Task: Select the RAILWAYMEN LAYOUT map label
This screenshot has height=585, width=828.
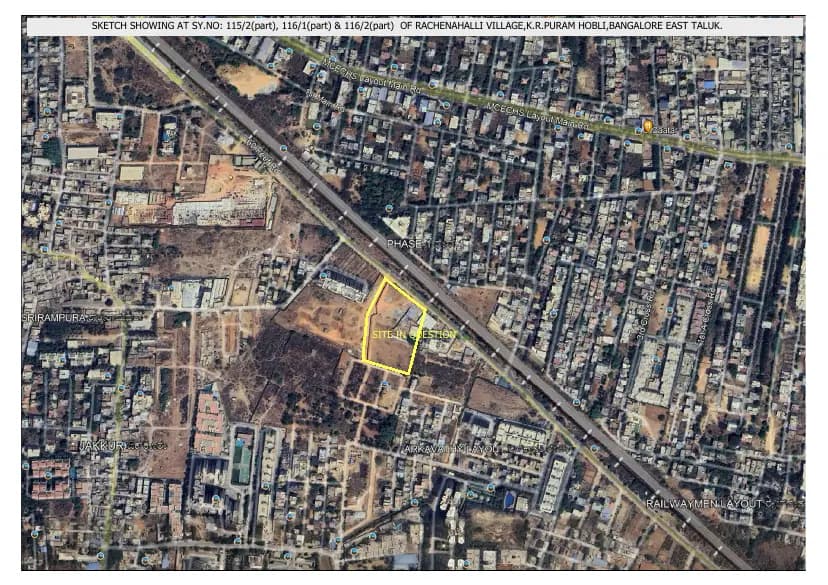Action: click(x=704, y=504)
